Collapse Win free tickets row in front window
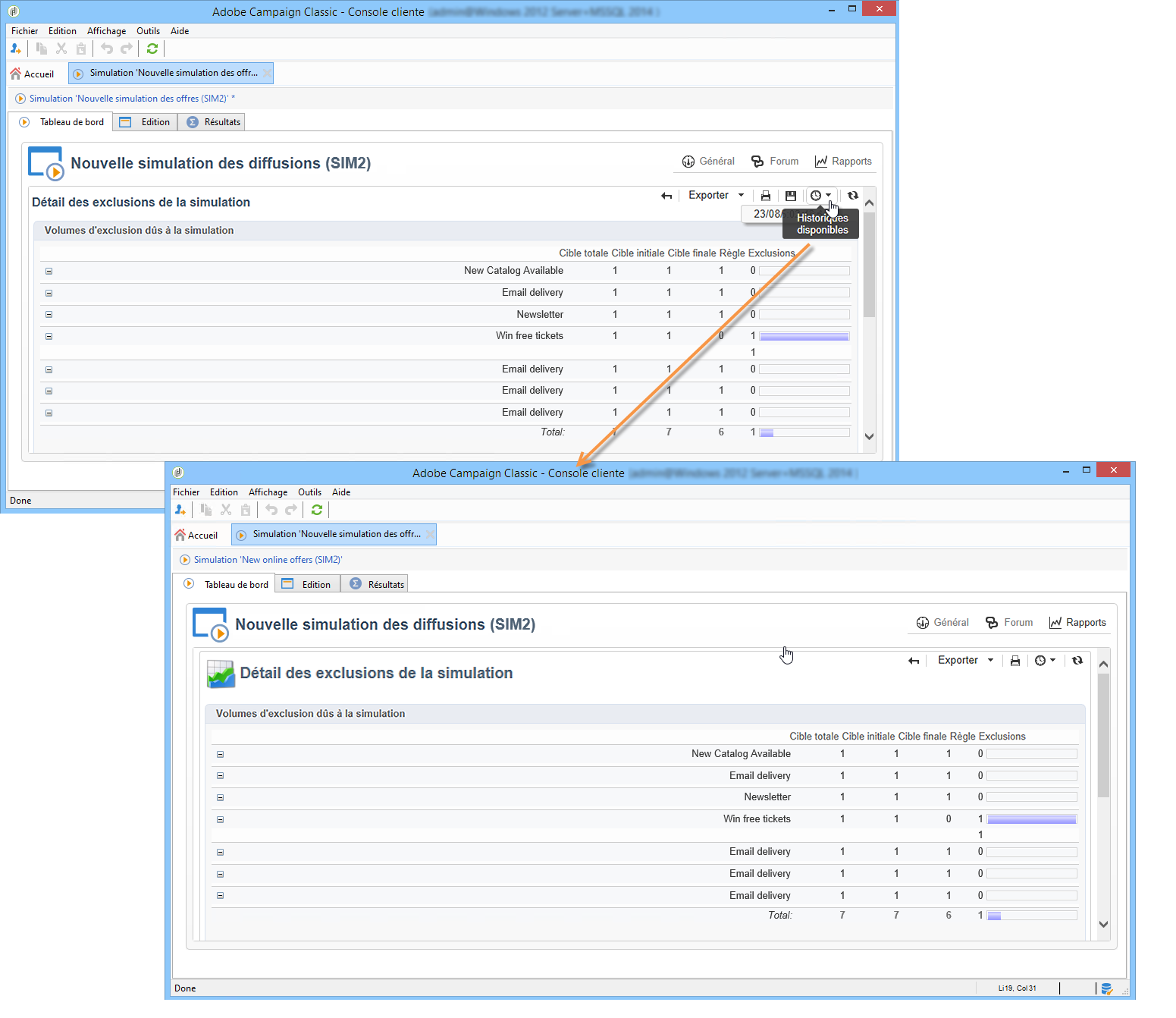Viewport: 1176px width, 1018px height. pyautogui.click(x=221, y=819)
